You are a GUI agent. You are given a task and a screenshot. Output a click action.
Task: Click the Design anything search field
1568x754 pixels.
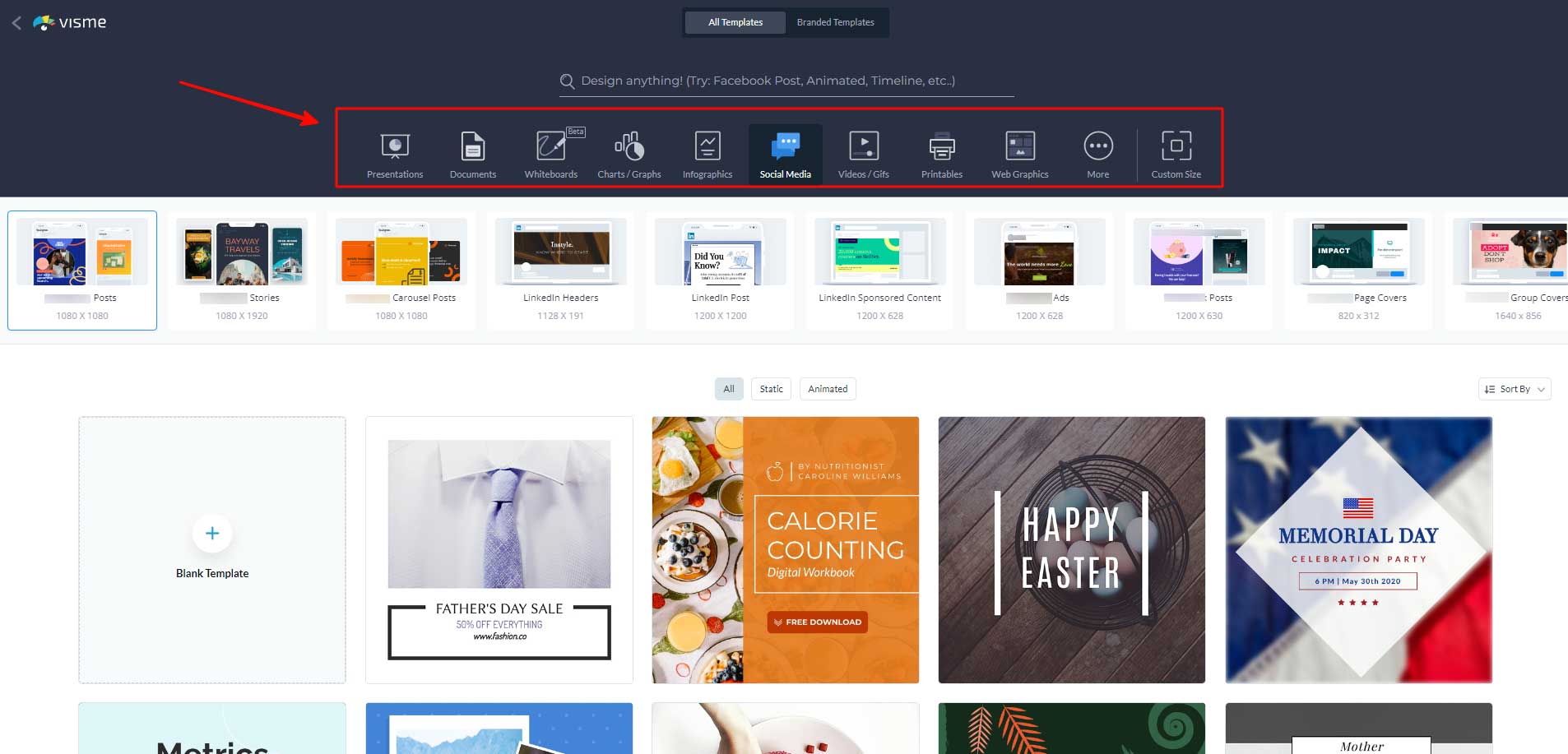coord(786,81)
